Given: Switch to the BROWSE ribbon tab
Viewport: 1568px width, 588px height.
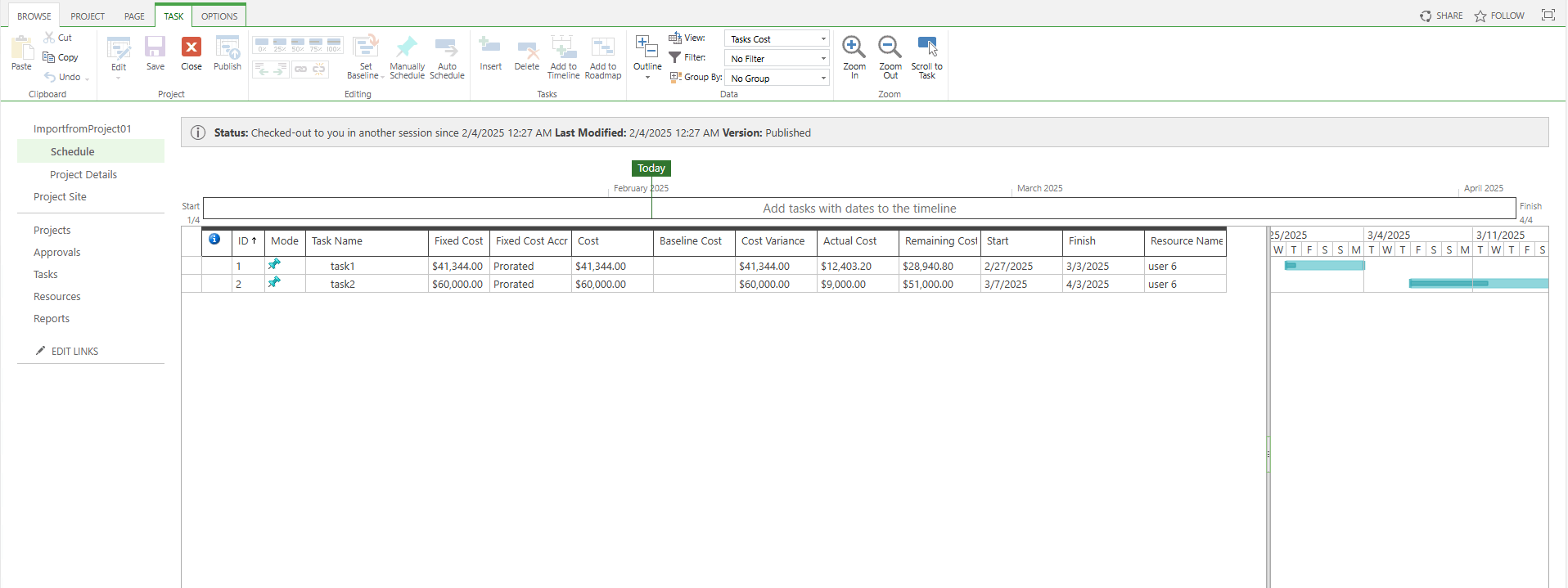Looking at the screenshot, I should (x=34, y=16).
